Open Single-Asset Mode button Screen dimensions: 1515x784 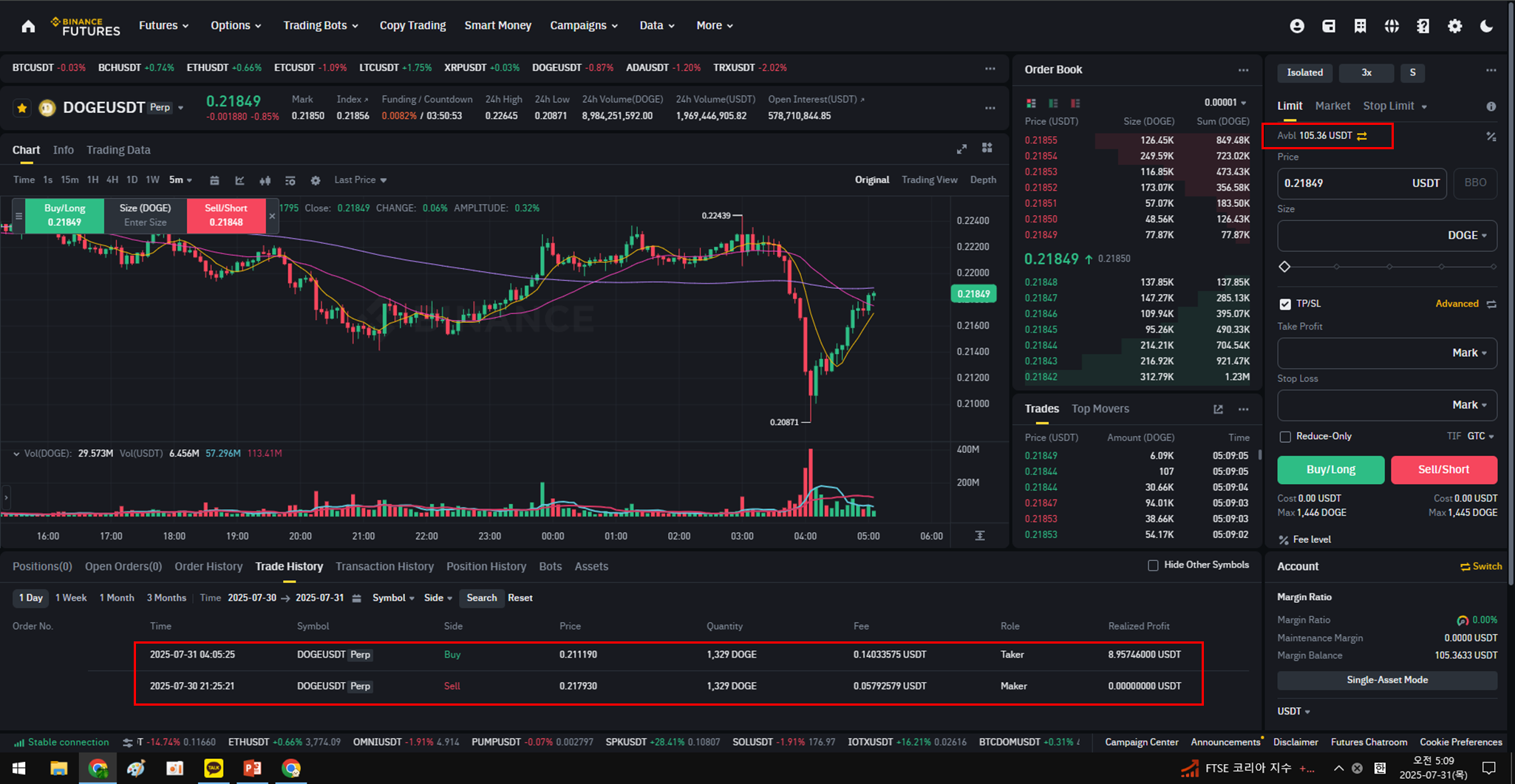point(1387,681)
